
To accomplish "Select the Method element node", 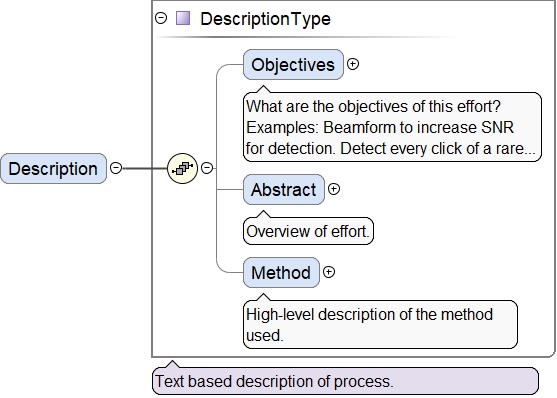I will (x=281, y=273).
